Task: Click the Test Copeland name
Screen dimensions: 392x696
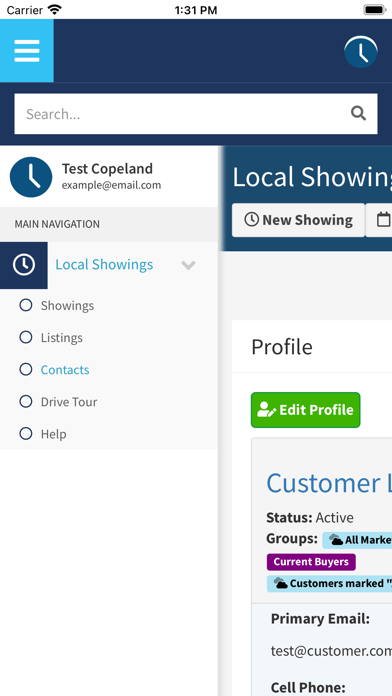Action: tap(107, 169)
